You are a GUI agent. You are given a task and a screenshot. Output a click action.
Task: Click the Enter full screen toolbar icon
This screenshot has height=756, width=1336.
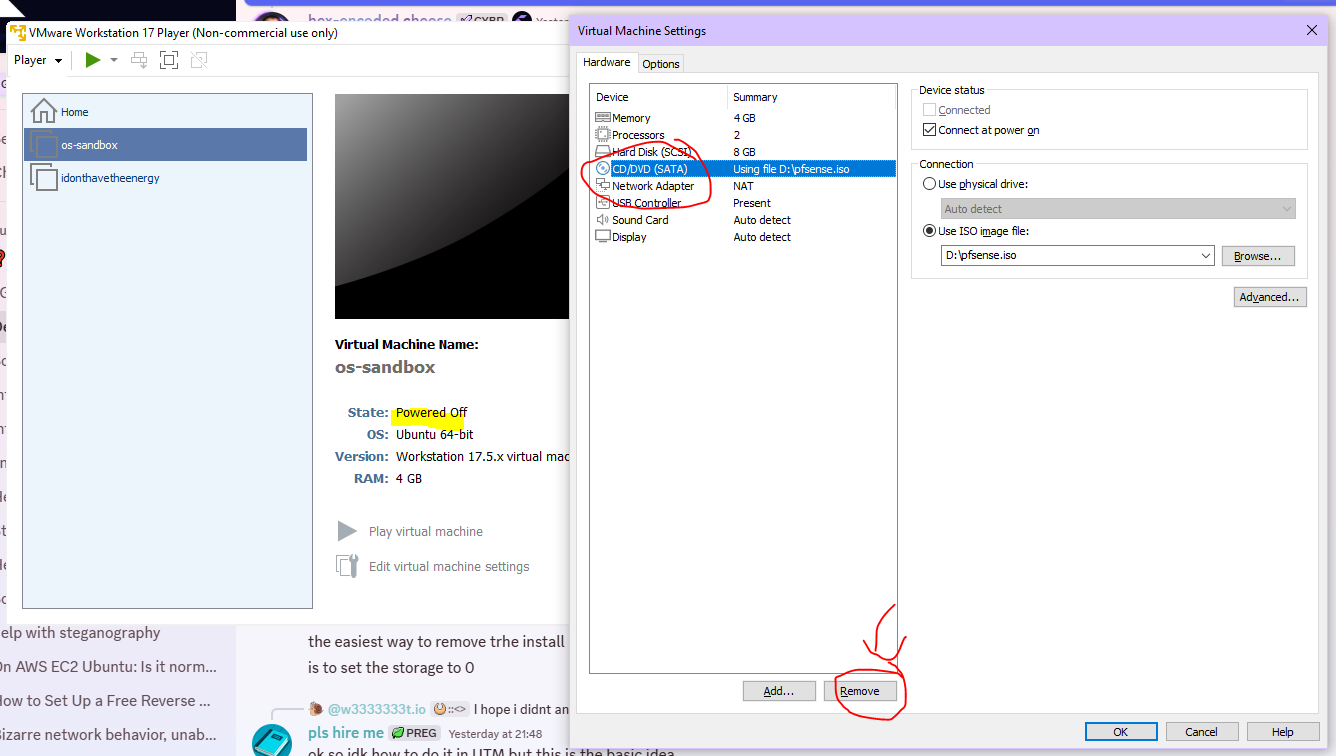[x=169, y=60]
